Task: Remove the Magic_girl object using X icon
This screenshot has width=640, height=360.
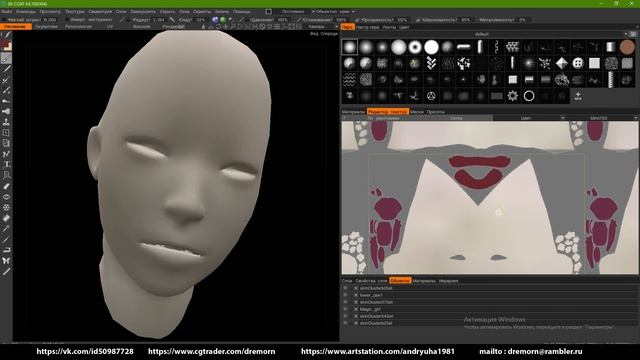Action: coord(356,309)
